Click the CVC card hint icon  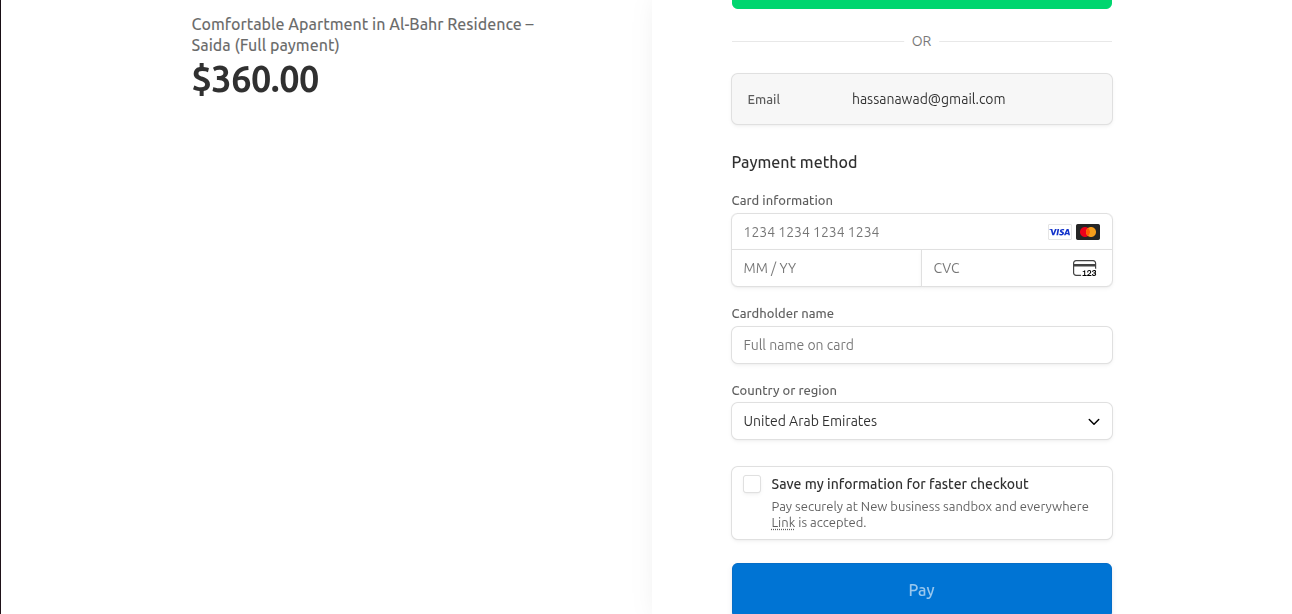tap(1084, 268)
